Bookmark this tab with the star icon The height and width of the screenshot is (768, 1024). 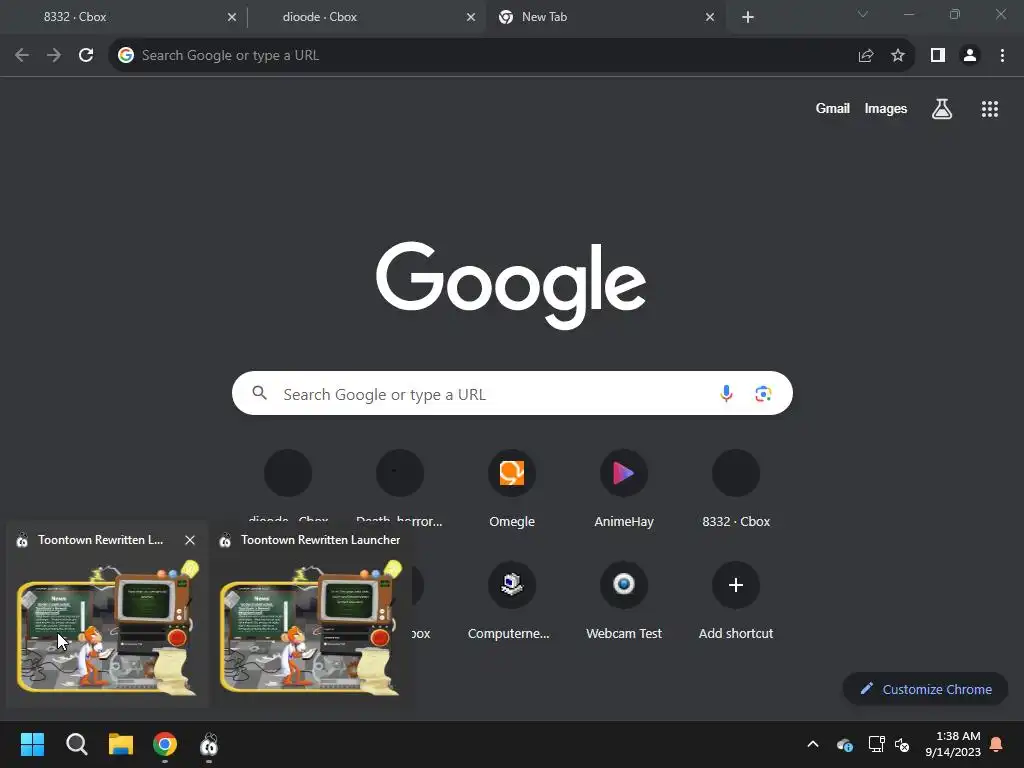898,56
